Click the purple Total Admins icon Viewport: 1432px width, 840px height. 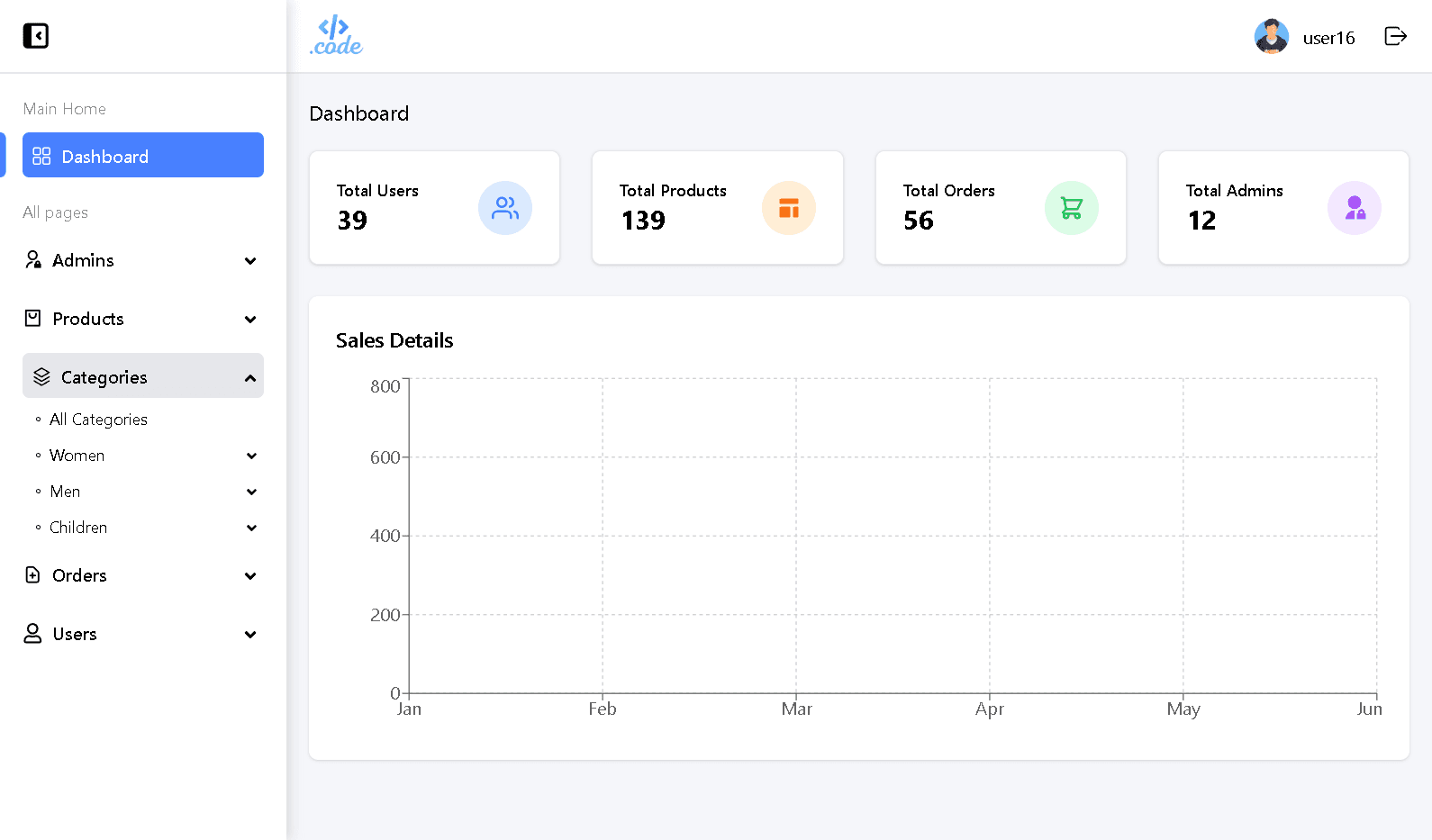1355,208
